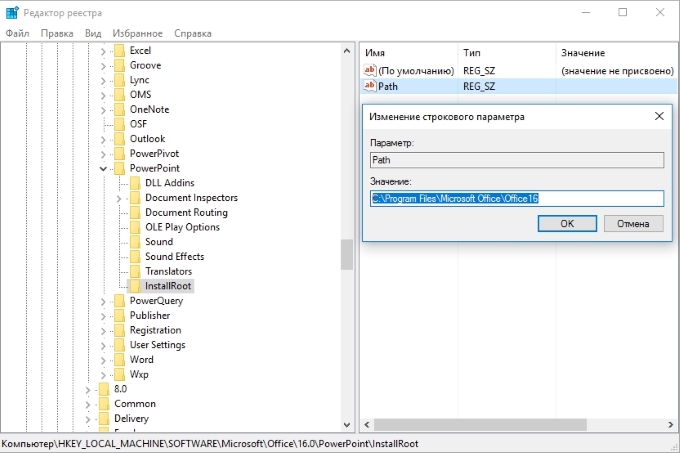The width and height of the screenshot is (680, 453).
Task: Expand the Registration key
Action: tap(103, 331)
